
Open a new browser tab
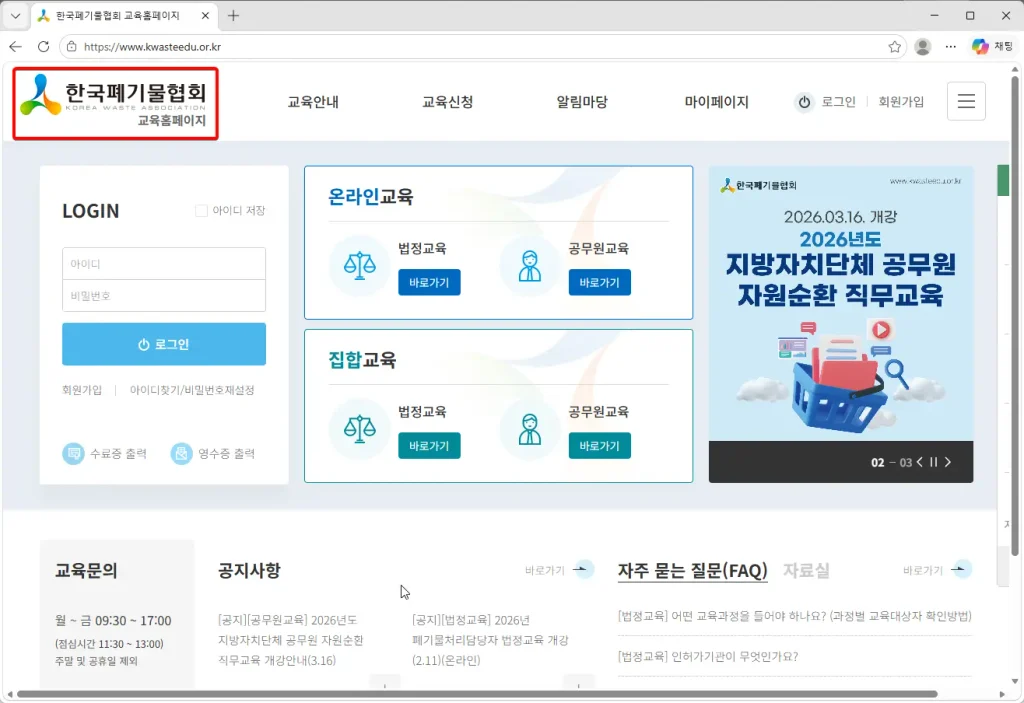pyautogui.click(x=233, y=16)
